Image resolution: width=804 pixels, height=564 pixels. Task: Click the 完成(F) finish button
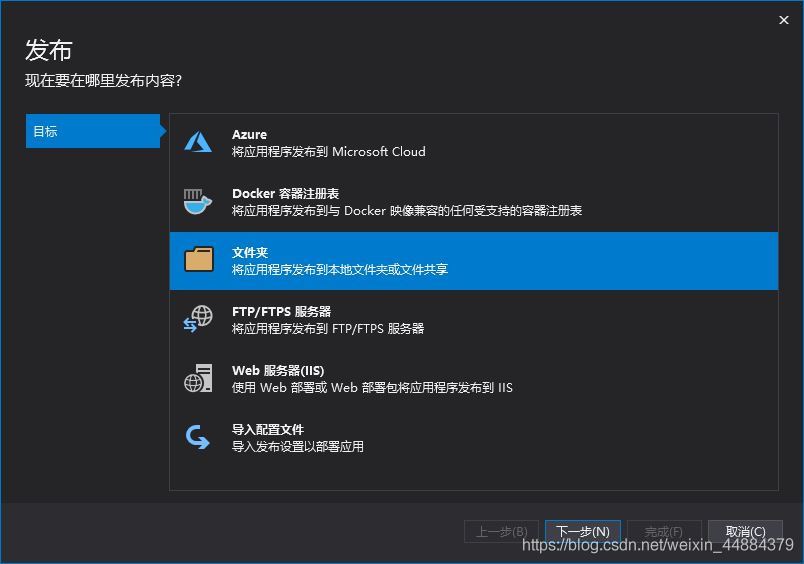click(x=664, y=531)
